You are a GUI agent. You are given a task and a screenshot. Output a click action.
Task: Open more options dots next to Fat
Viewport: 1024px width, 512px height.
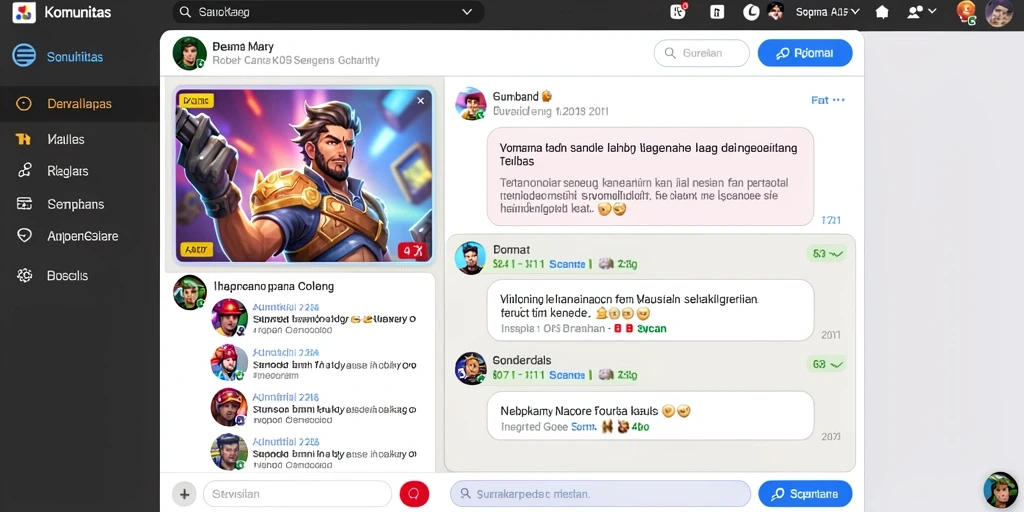pos(840,100)
